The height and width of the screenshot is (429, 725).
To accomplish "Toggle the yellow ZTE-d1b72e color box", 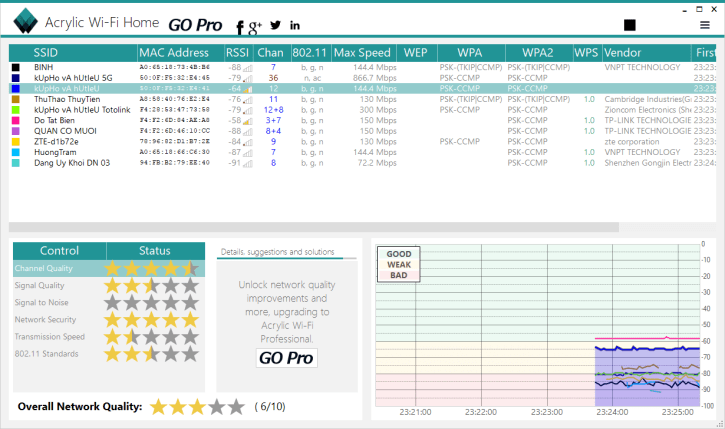I will [x=16, y=142].
